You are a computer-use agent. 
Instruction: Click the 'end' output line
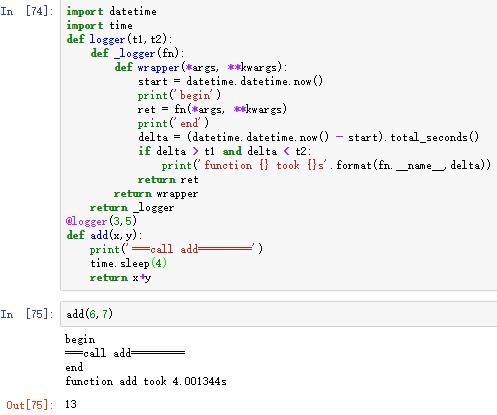[74, 368]
